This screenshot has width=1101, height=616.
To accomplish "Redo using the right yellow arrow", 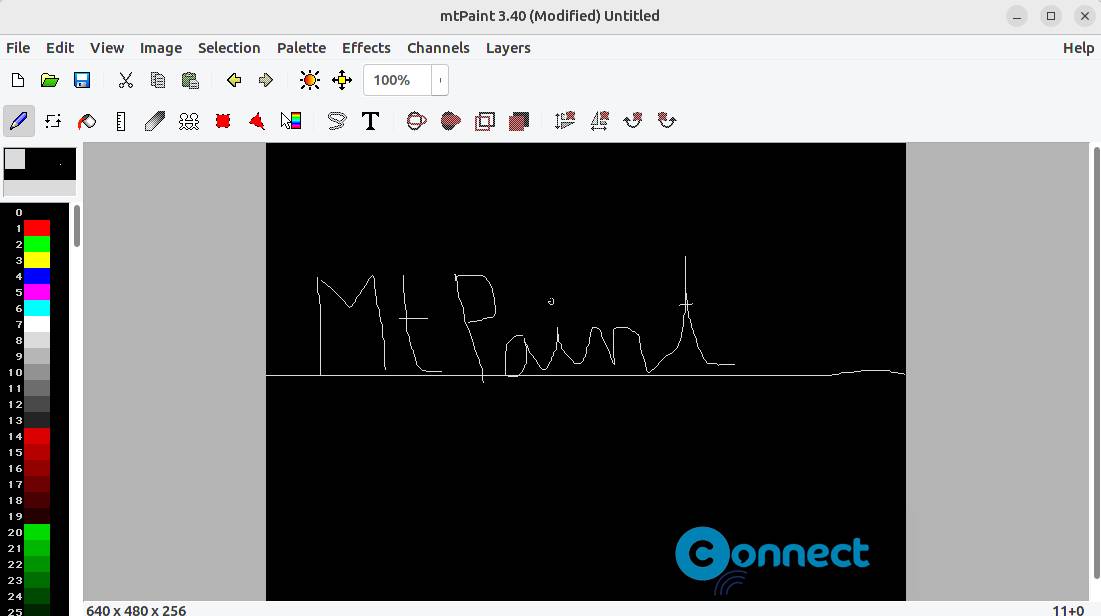I will coord(265,80).
